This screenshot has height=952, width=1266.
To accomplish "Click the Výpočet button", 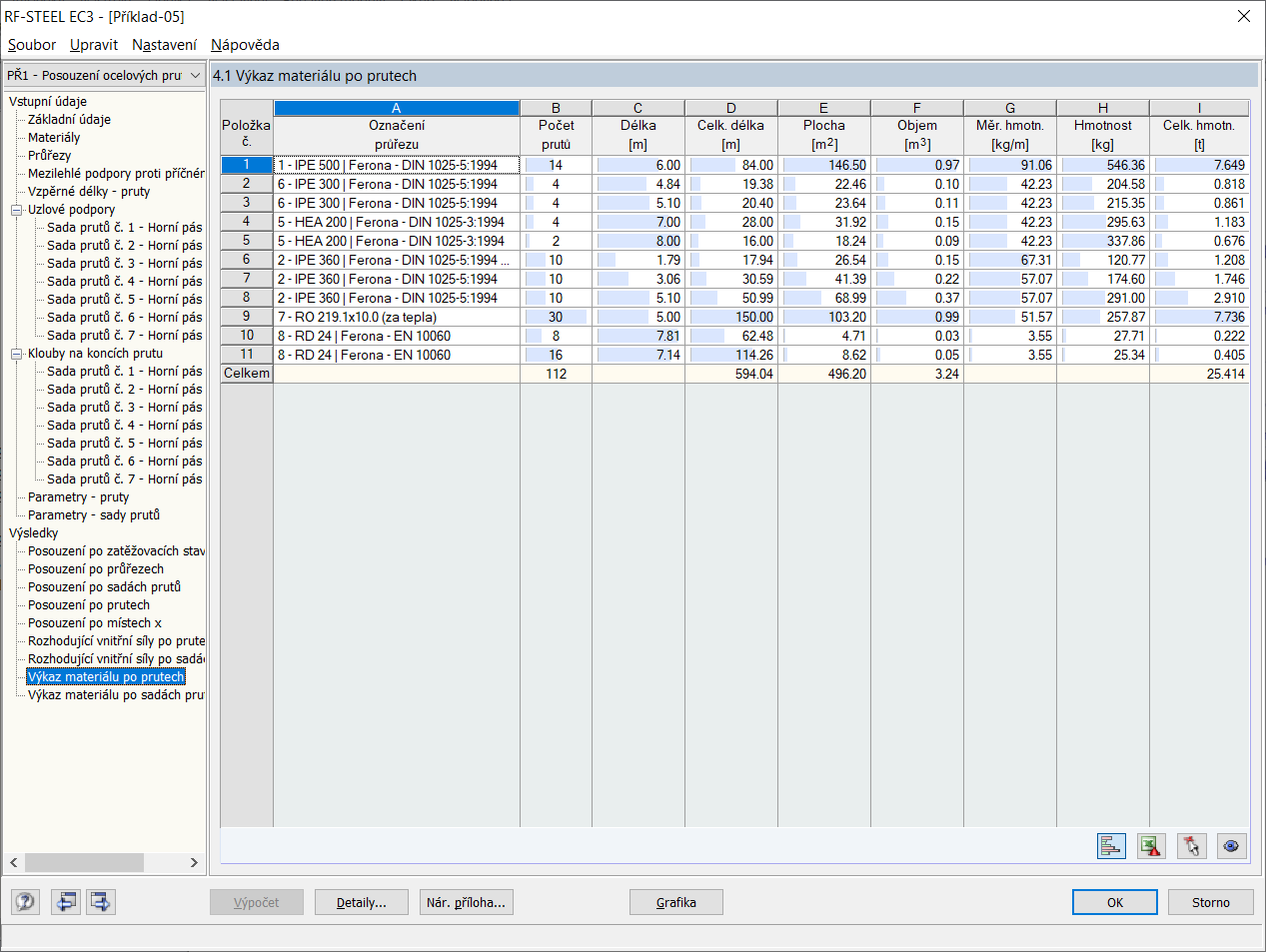I will (256, 902).
